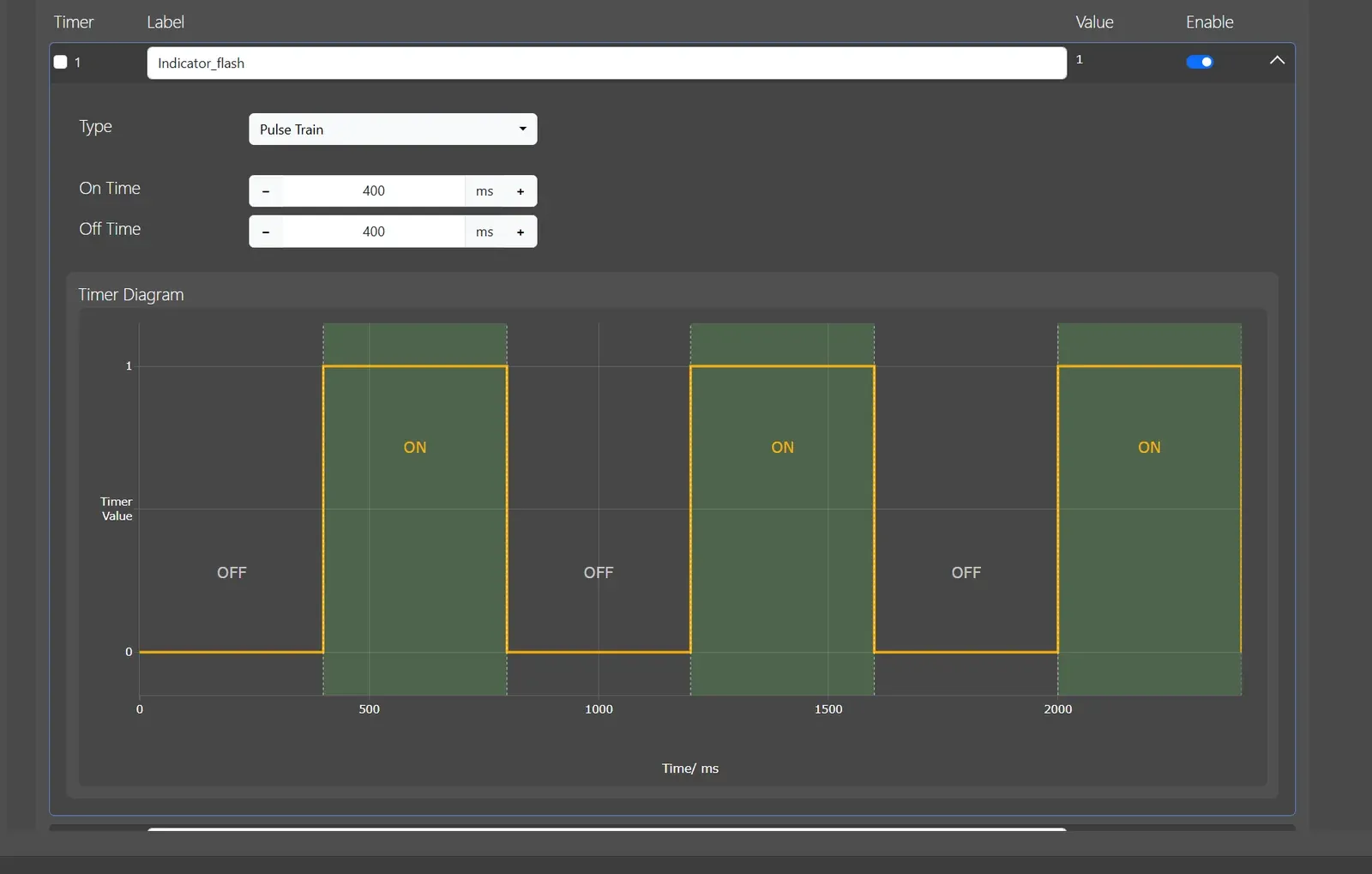This screenshot has width=1372, height=874.
Task: Increase On Time with plus button
Action: coord(521,191)
